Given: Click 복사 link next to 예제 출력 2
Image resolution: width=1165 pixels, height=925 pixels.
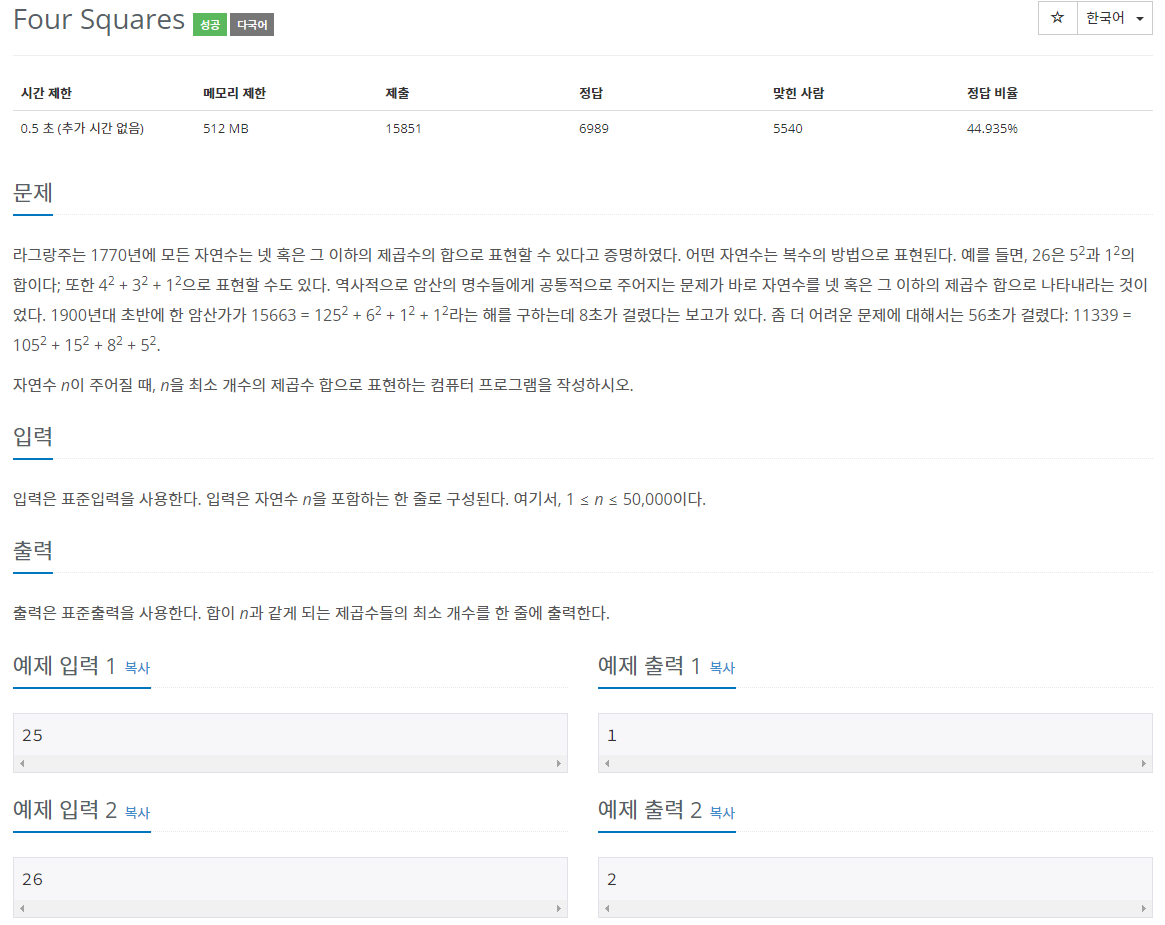Looking at the screenshot, I should (722, 813).
